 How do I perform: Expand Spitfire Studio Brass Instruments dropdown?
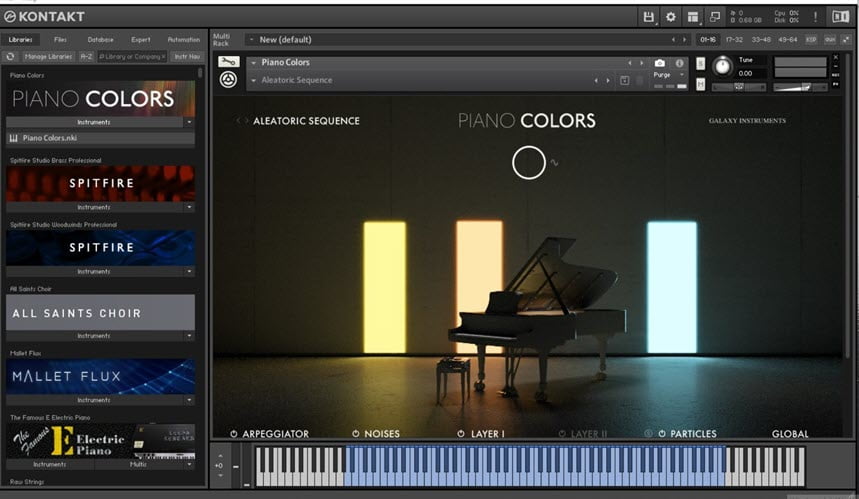point(189,207)
